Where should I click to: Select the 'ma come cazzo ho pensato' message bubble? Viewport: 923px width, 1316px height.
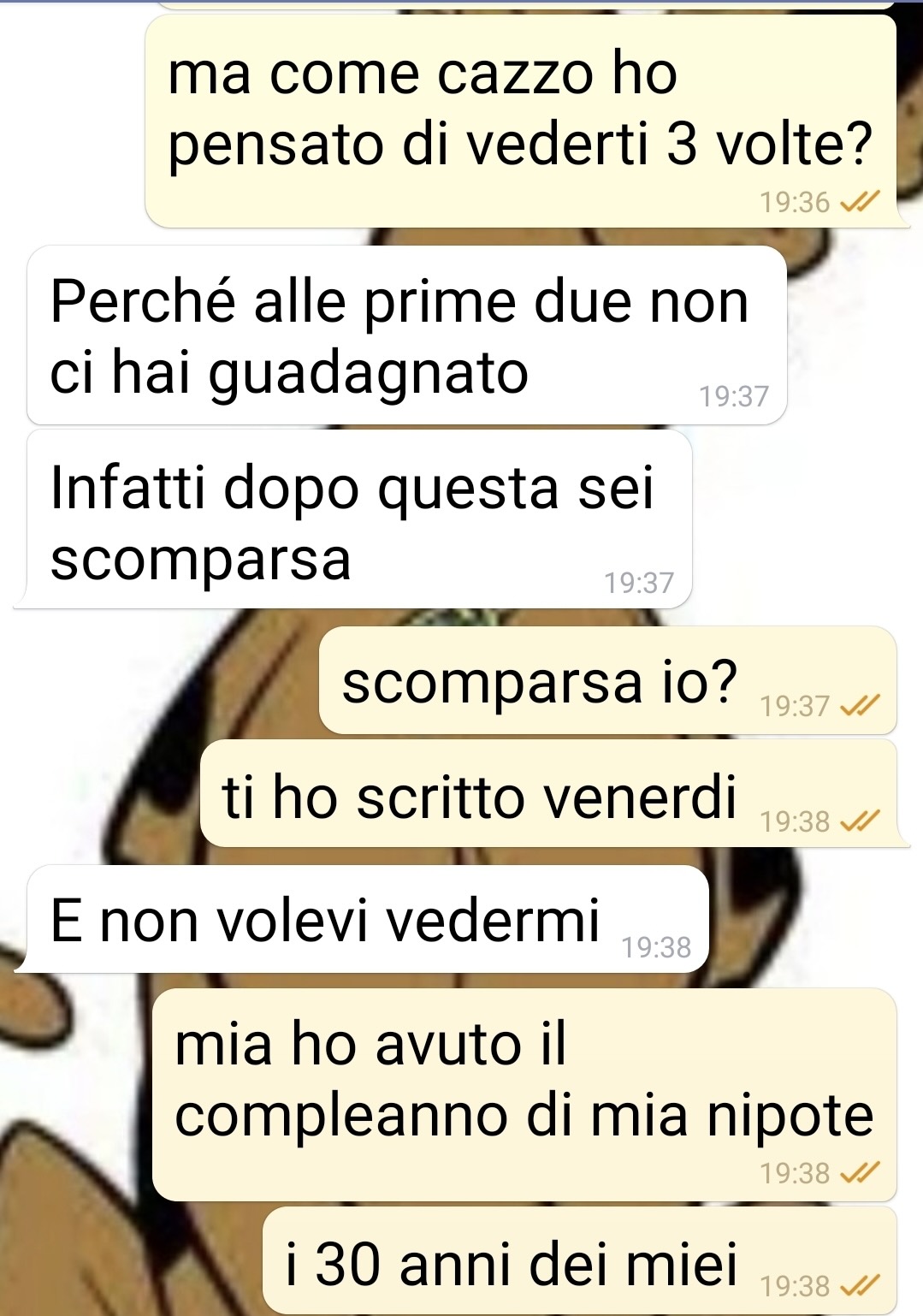tap(521, 122)
